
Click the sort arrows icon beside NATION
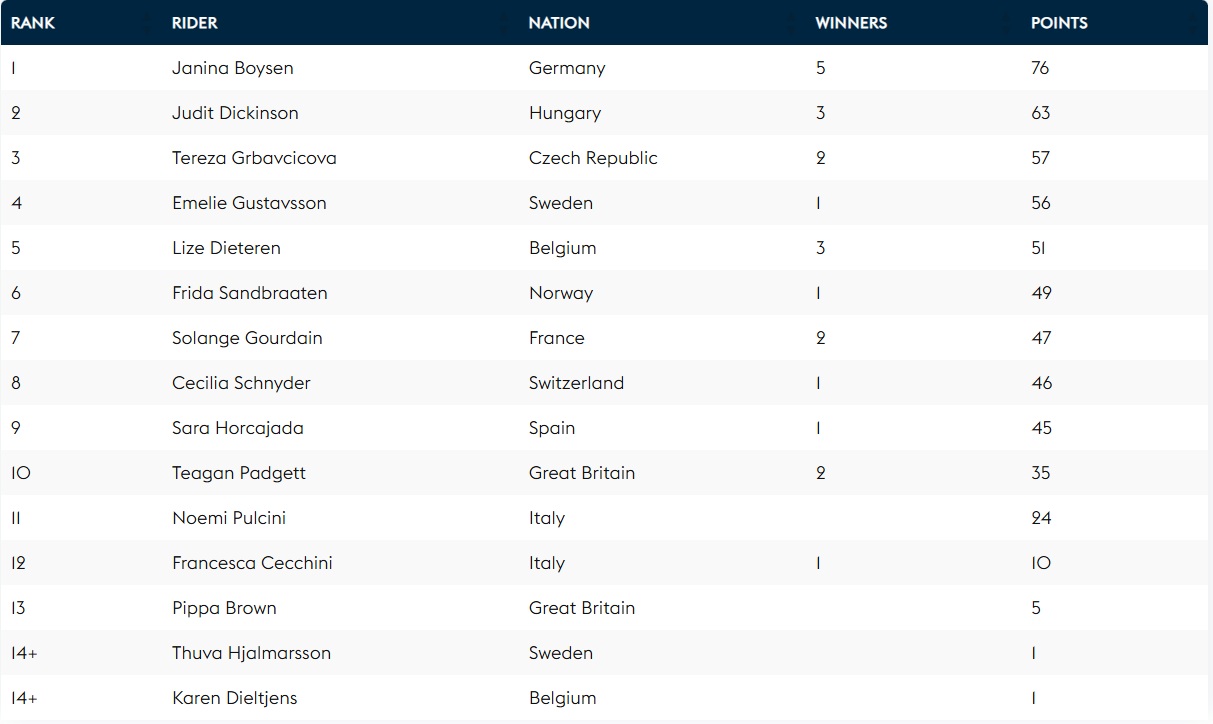pyautogui.click(x=791, y=23)
